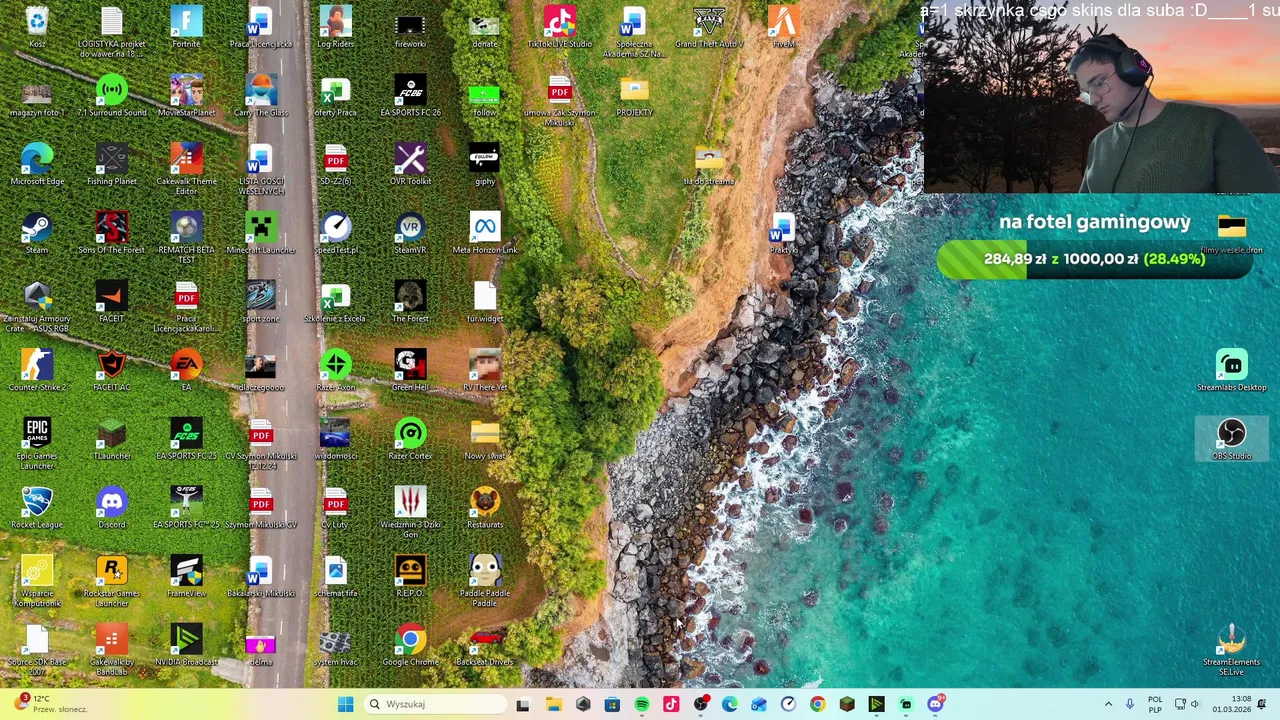Open Sons Of The Forest shortcut
The width and height of the screenshot is (1280, 720).
pyautogui.click(x=111, y=234)
